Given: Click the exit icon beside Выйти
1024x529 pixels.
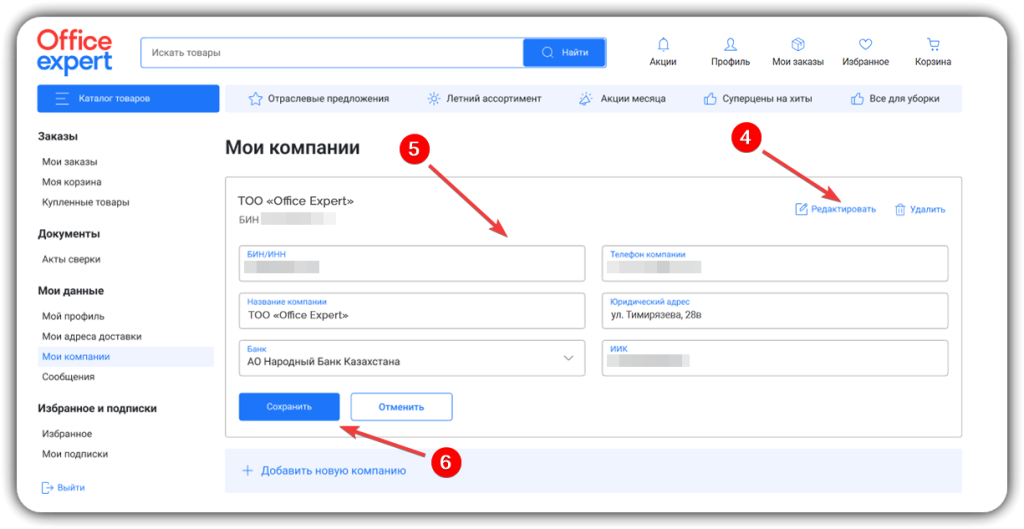Looking at the screenshot, I should [46, 488].
